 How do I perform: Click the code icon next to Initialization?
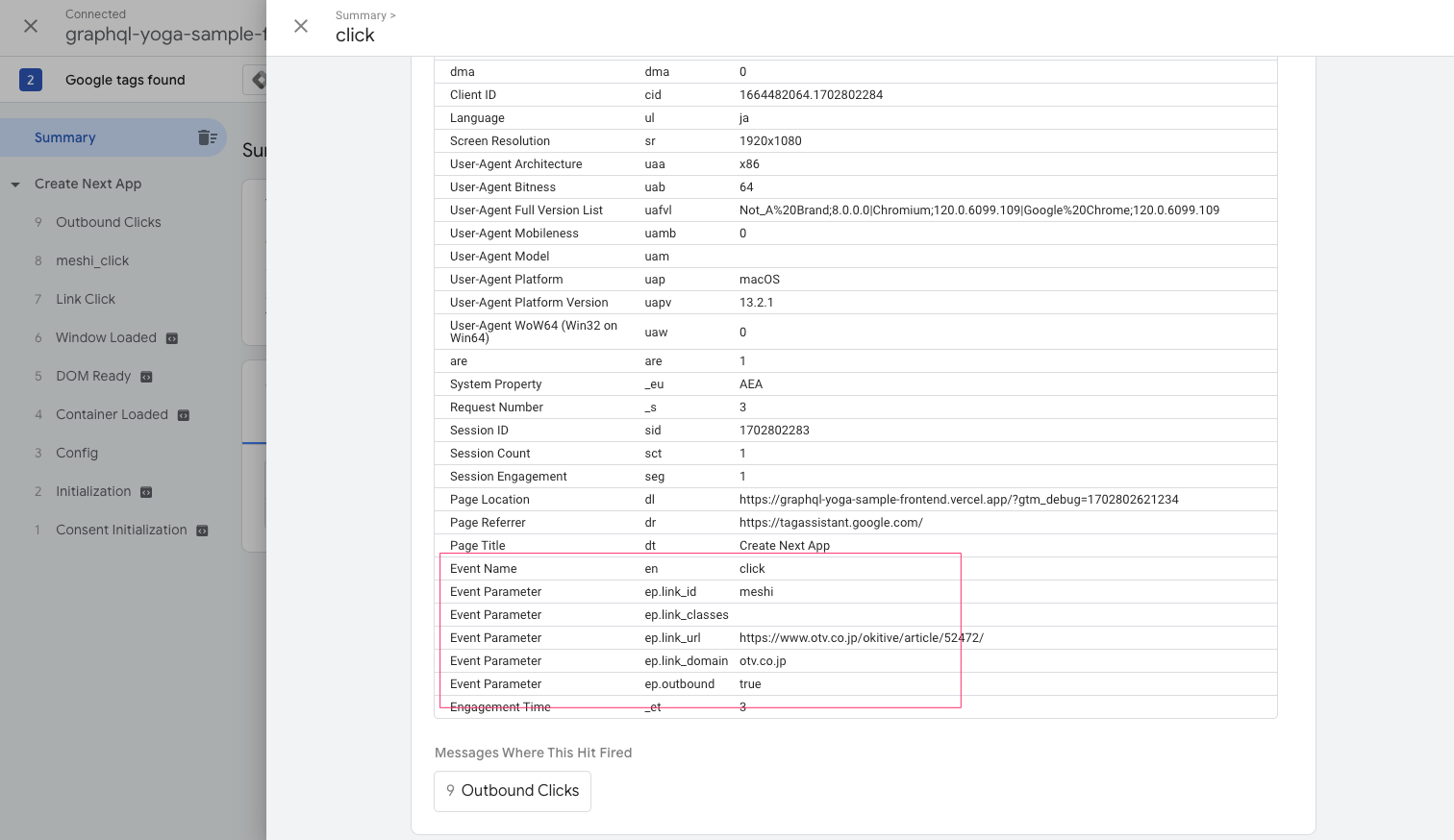[146, 492]
